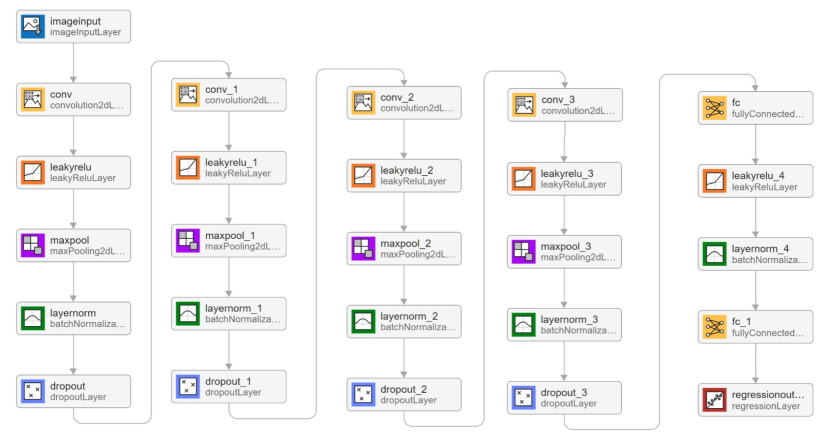This screenshot has height=445, width=830.
Task: Select the conv_2 layer node
Action: (x=404, y=103)
